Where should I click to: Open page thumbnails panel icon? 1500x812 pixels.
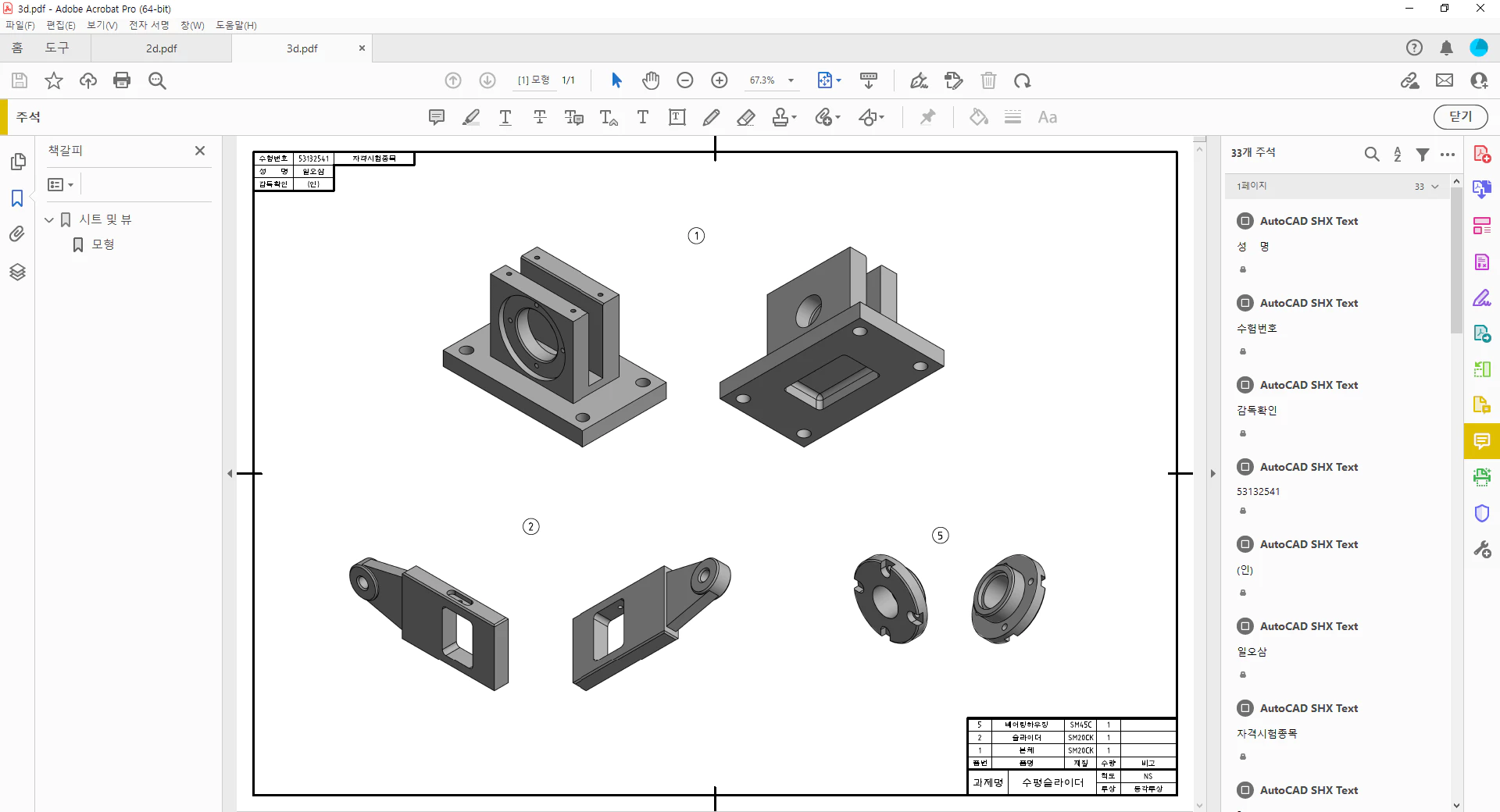pos(17,162)
